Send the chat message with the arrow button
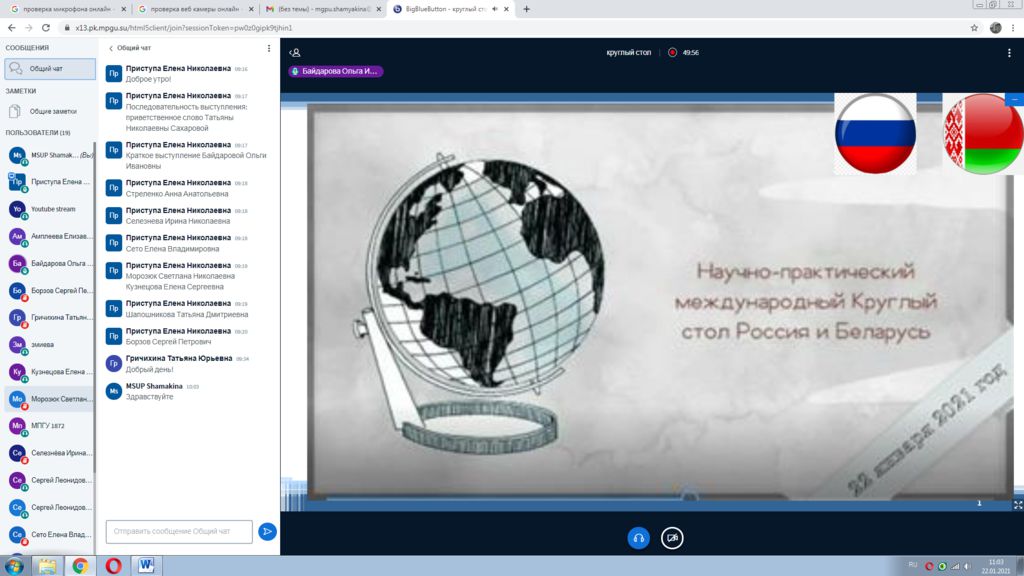The height and width of the screenshot is (576, 1024). [x=267, y=531]
